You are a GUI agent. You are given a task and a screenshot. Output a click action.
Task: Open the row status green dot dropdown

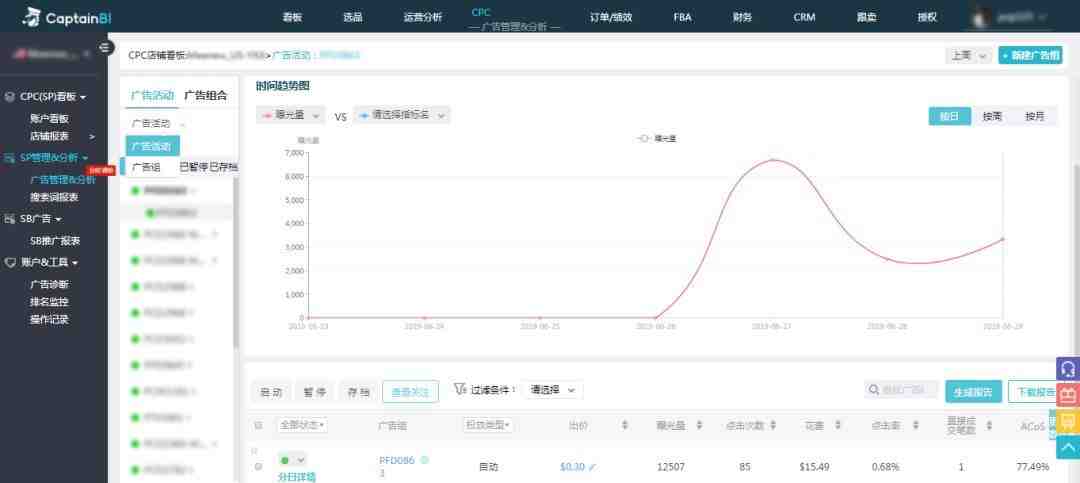click(x=292, y=460)
